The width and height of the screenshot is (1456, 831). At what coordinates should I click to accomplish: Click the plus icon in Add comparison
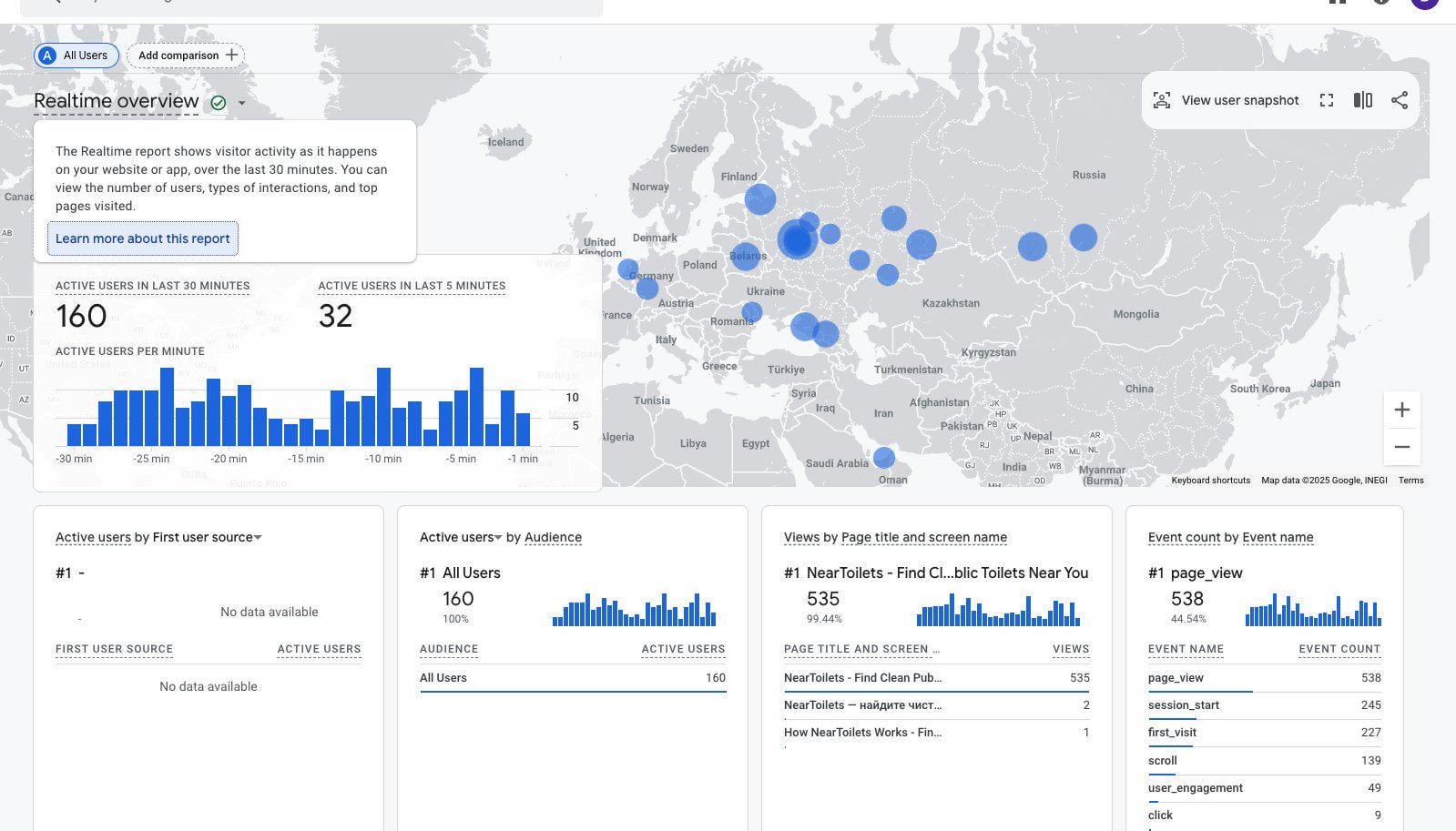tap(232, 56)
